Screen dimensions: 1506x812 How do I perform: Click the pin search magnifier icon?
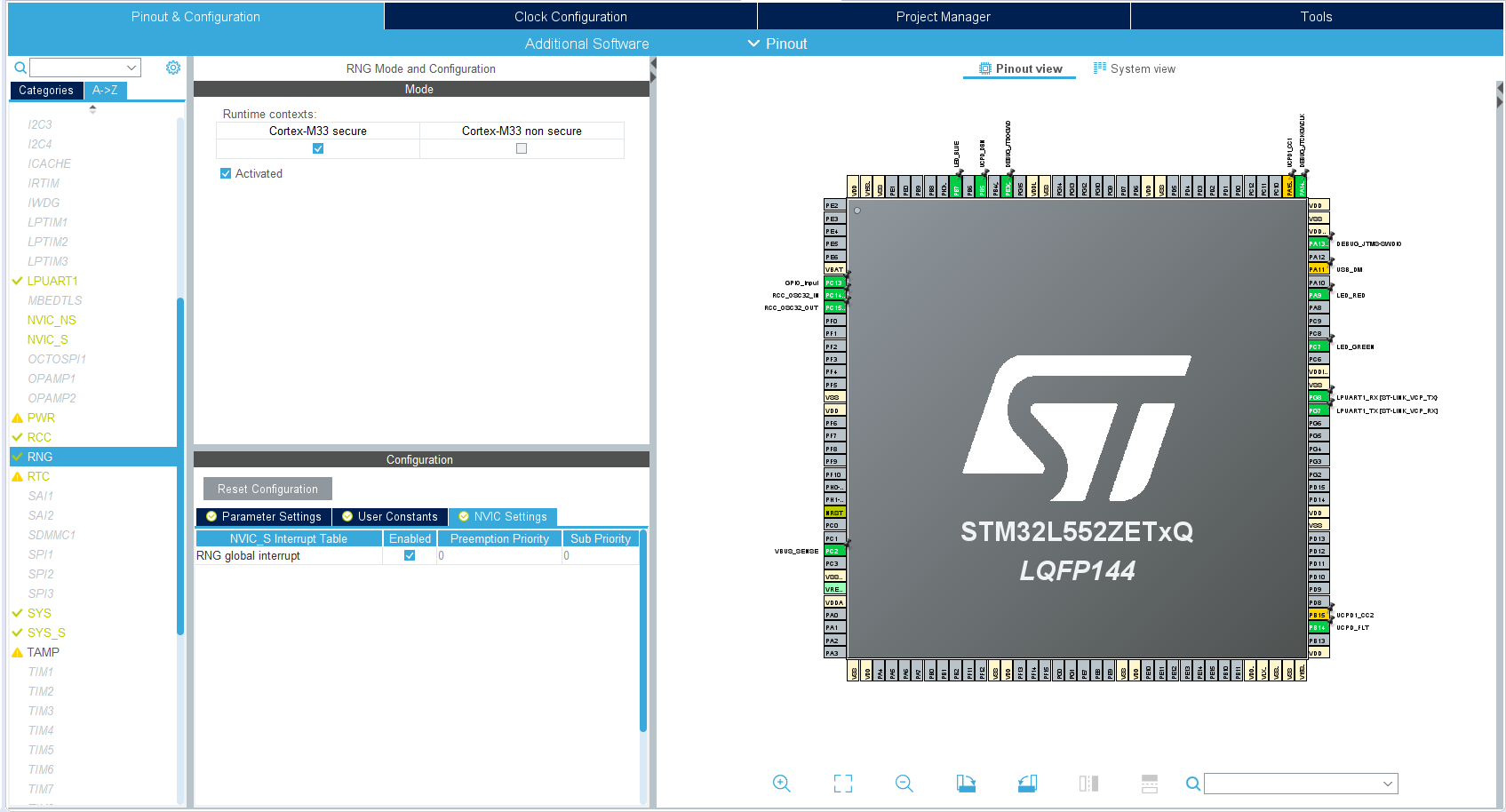(x=1192, y=784)
